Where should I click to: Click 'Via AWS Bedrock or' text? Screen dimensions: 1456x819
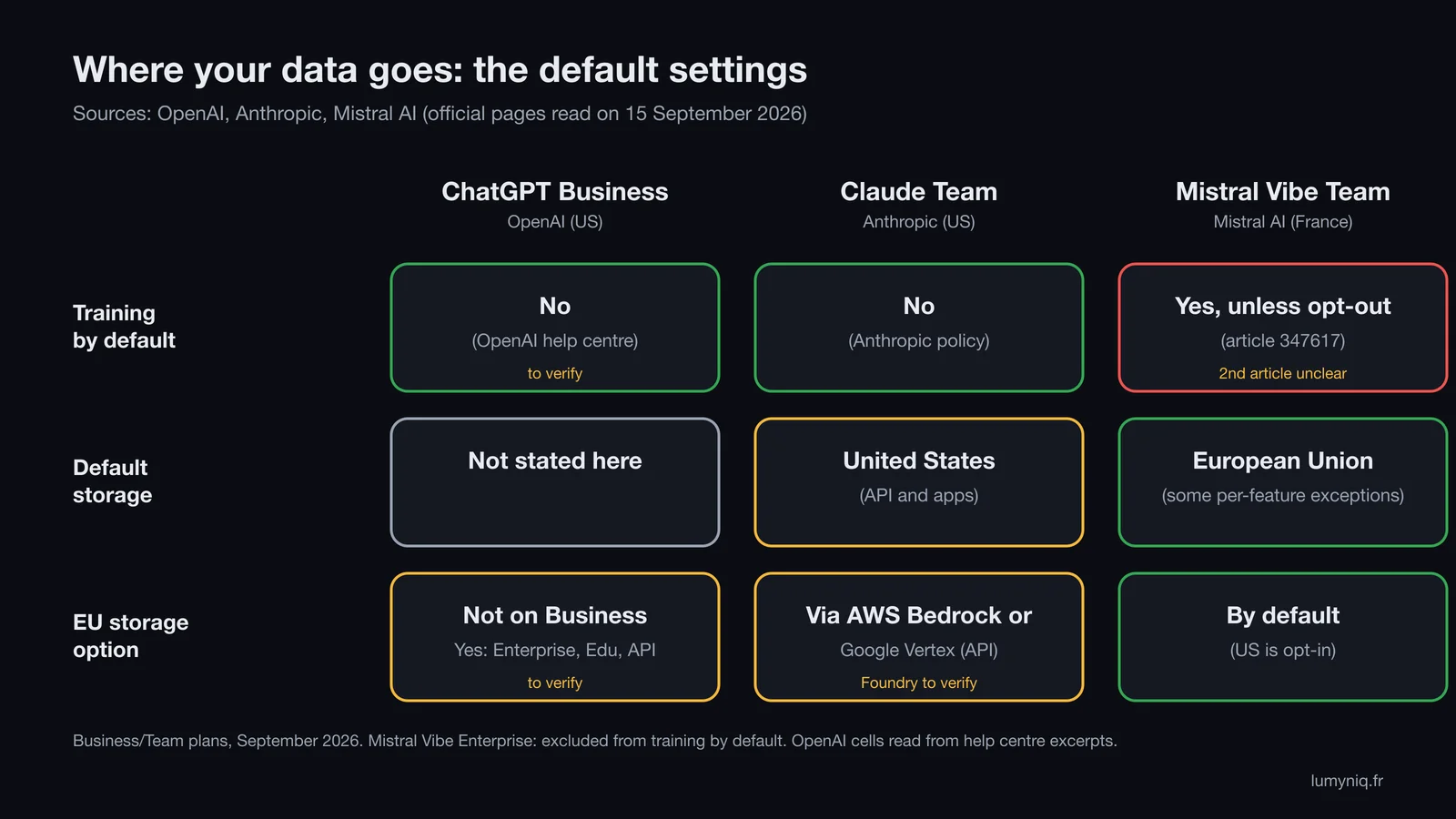tap(919, 615)
